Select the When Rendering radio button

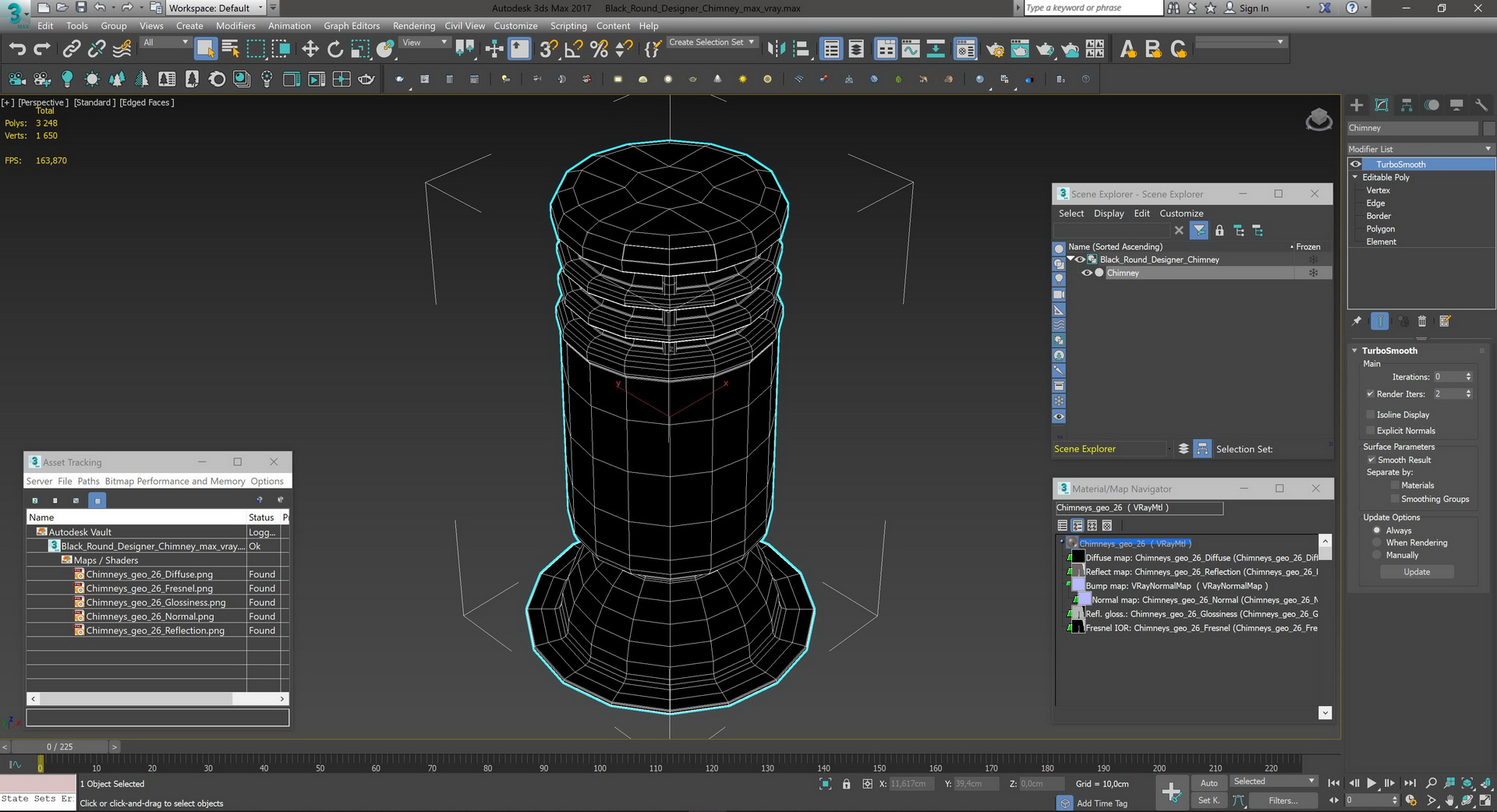point(1377,542)
